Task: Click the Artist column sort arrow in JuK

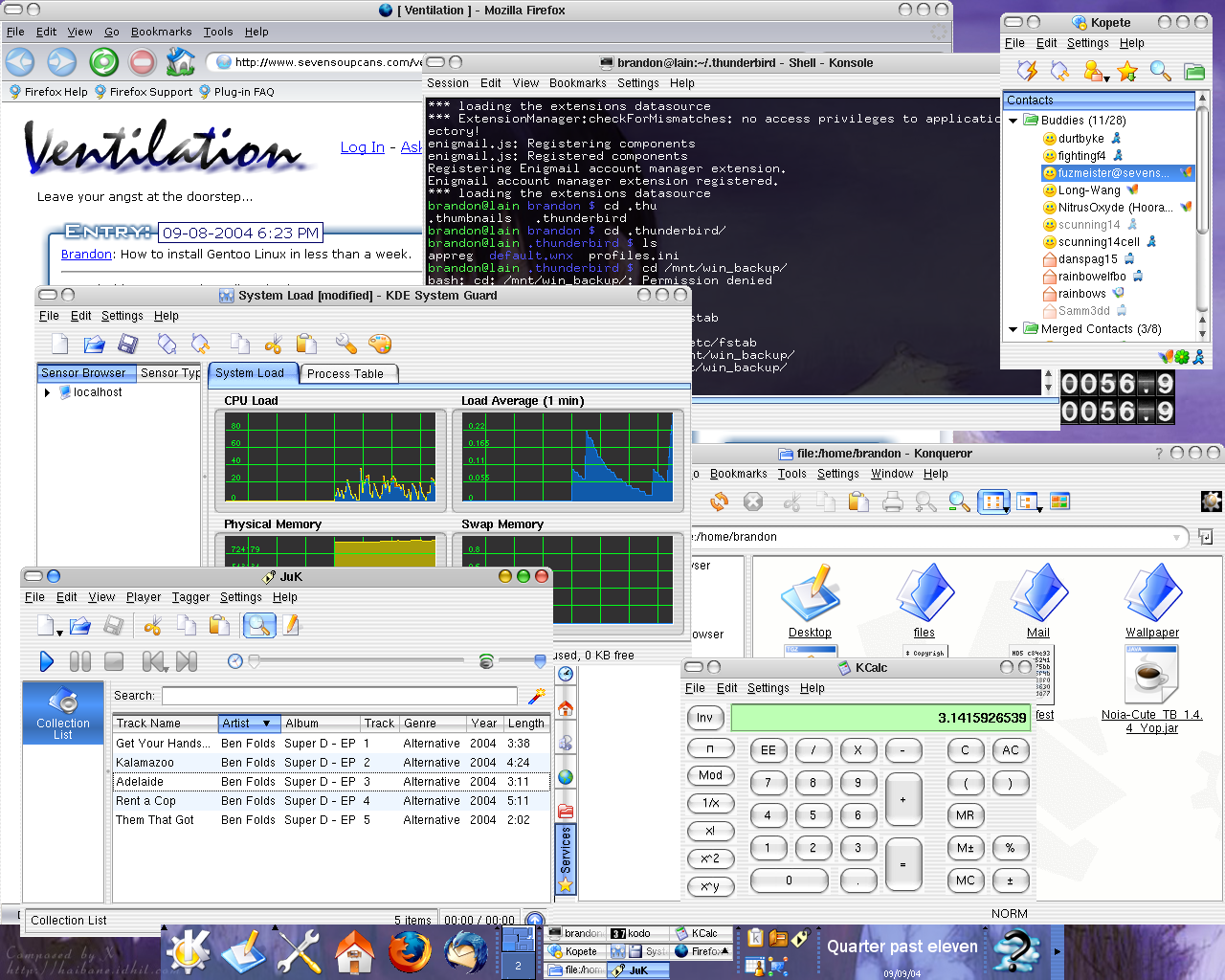Action: [x=266, y=724]
